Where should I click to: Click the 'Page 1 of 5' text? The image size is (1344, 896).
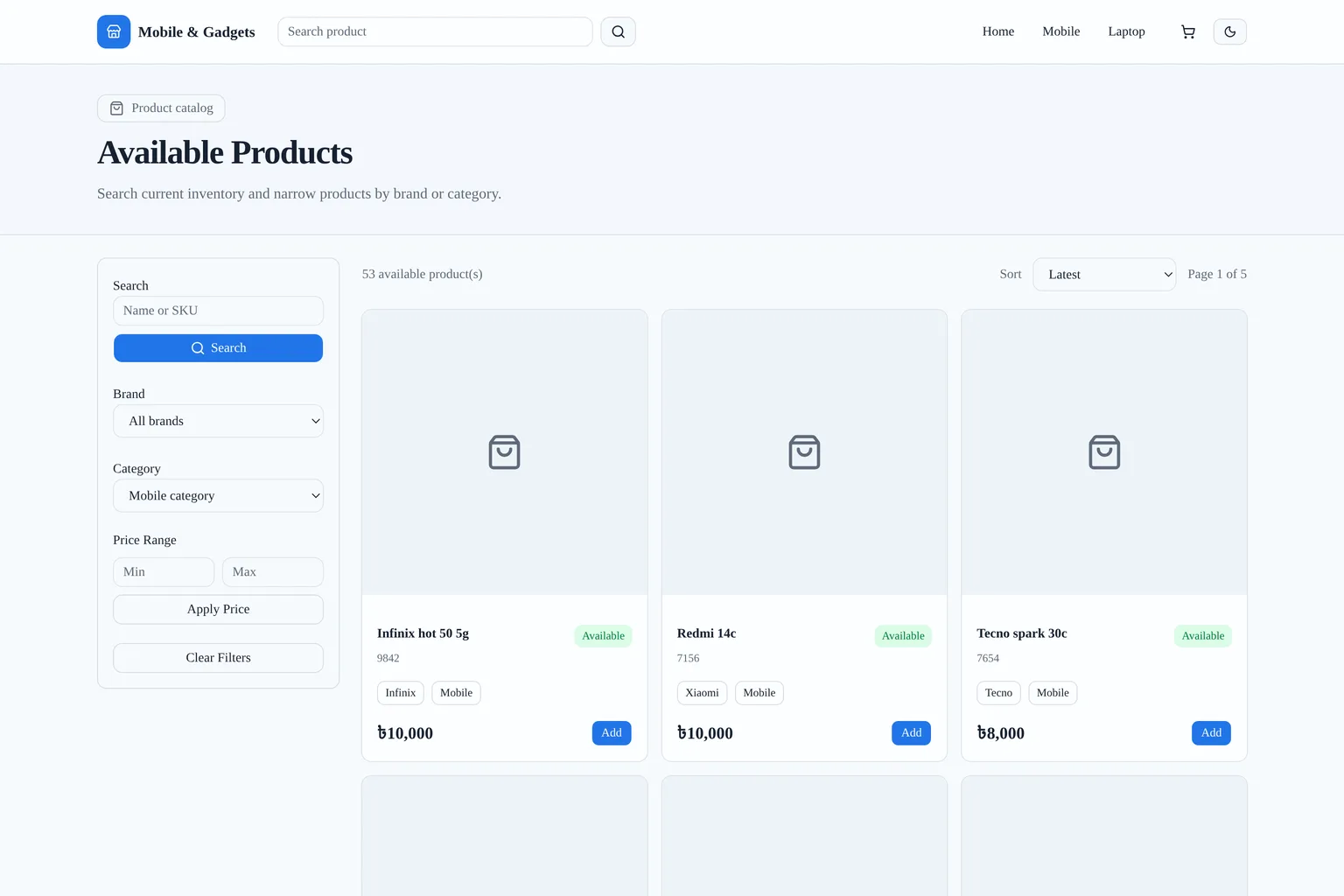(1217, 274)
